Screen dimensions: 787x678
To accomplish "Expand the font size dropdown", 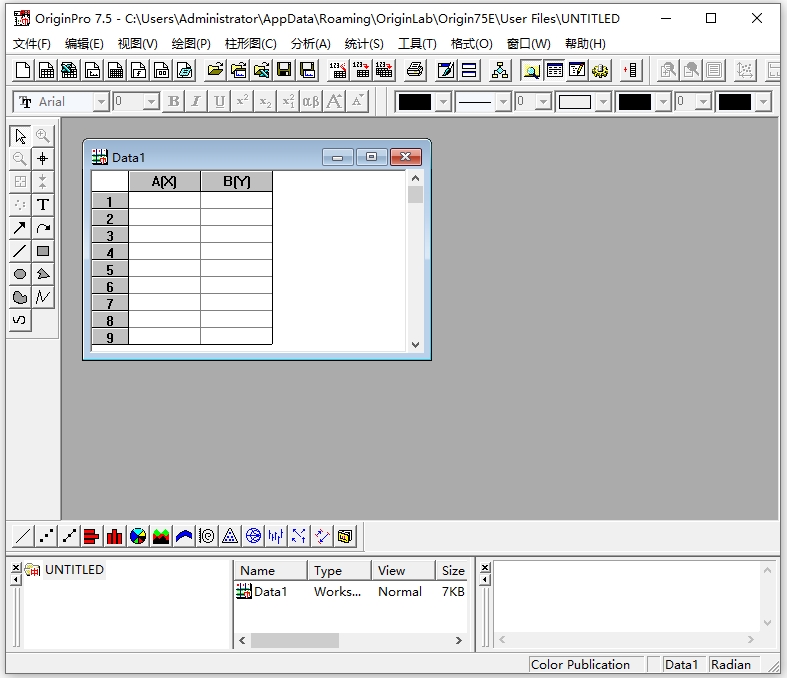I will (x=151, y=102).
